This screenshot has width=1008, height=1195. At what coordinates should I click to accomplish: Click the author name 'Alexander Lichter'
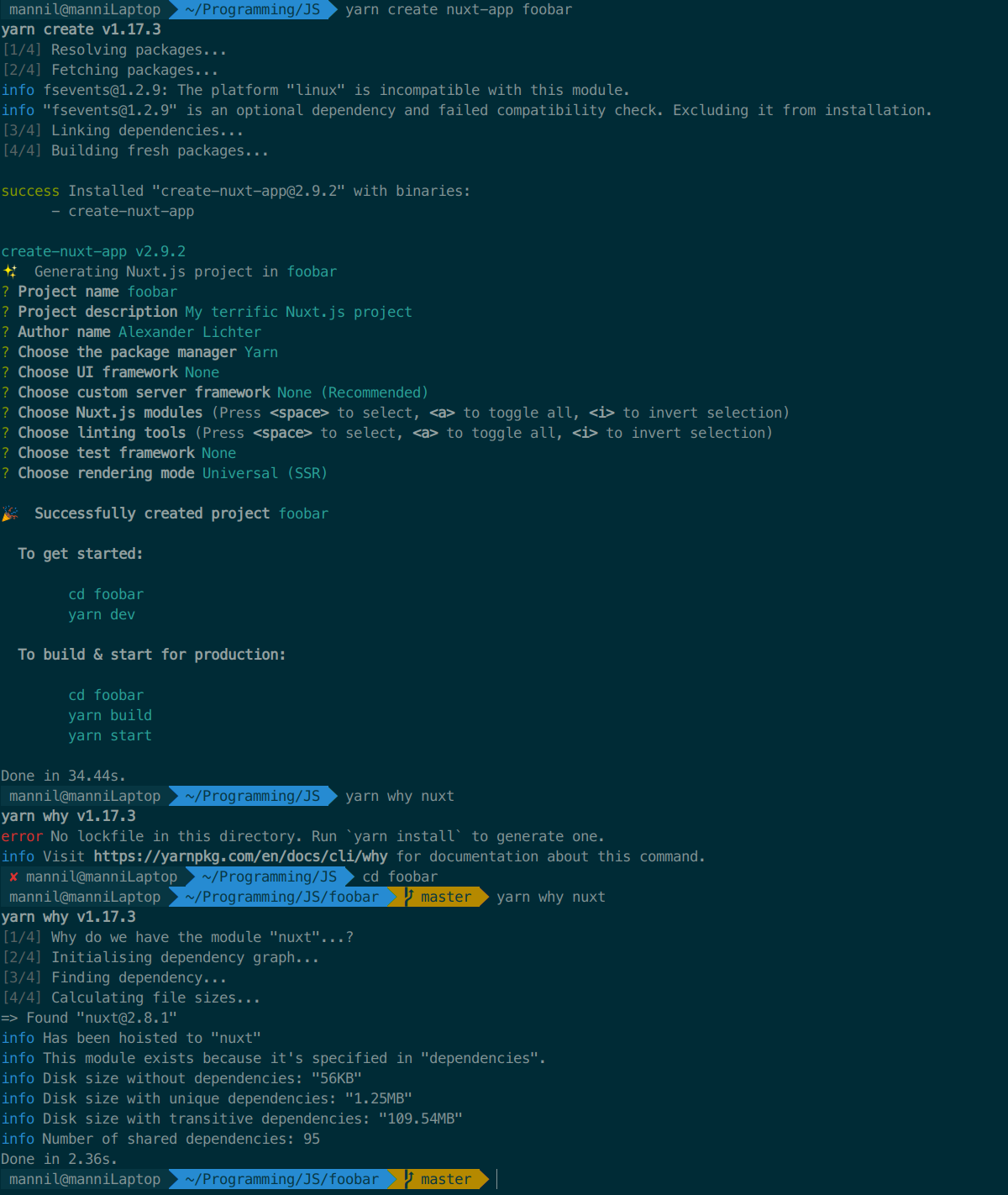(x=190, y=332)
